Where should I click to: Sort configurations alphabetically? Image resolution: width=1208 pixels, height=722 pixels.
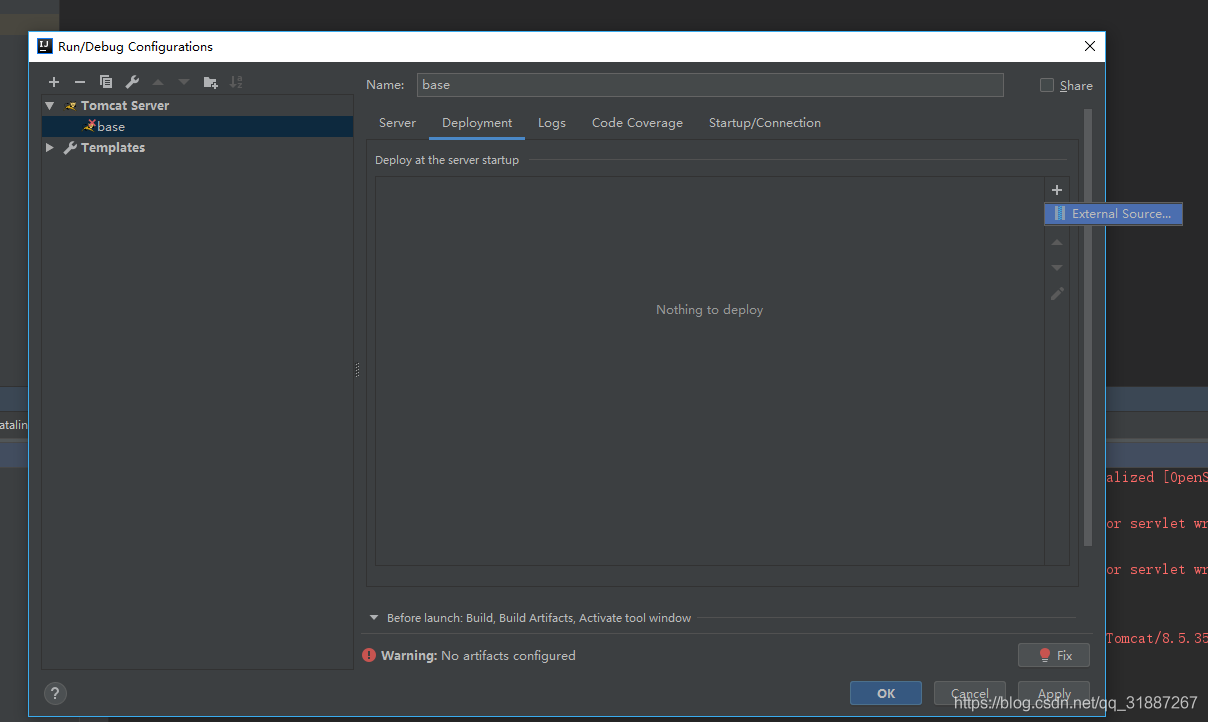(x=236, y=82)
